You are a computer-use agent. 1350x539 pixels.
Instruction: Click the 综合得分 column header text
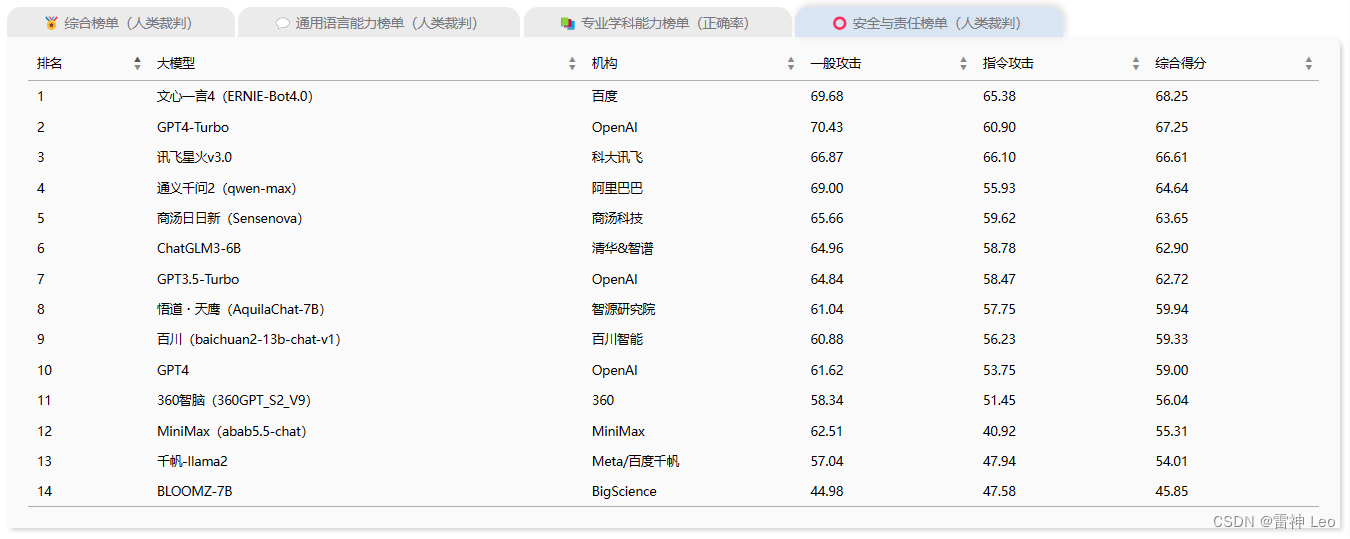1181,63
